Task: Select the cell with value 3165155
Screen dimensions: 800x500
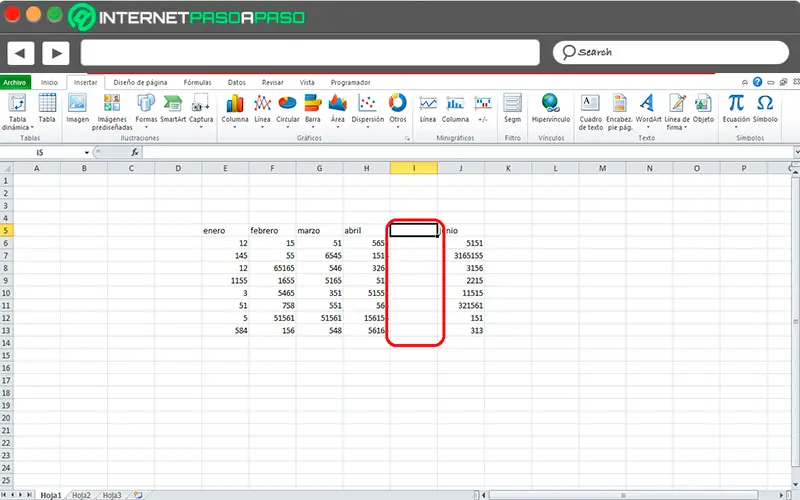Action: [x=461, y=256]
